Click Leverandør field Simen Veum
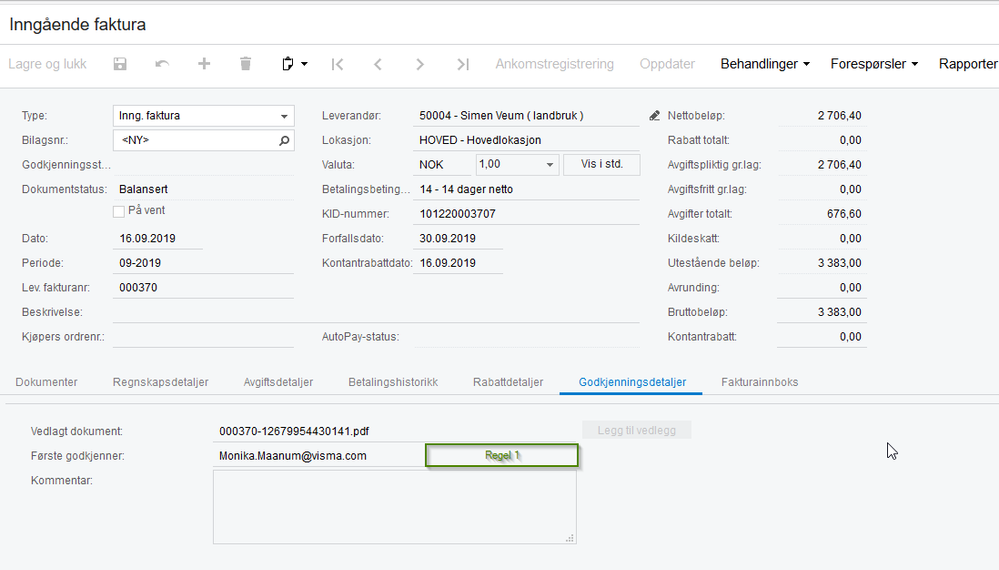The height and width of the screenshot is (570, 999). click(526, 116)
